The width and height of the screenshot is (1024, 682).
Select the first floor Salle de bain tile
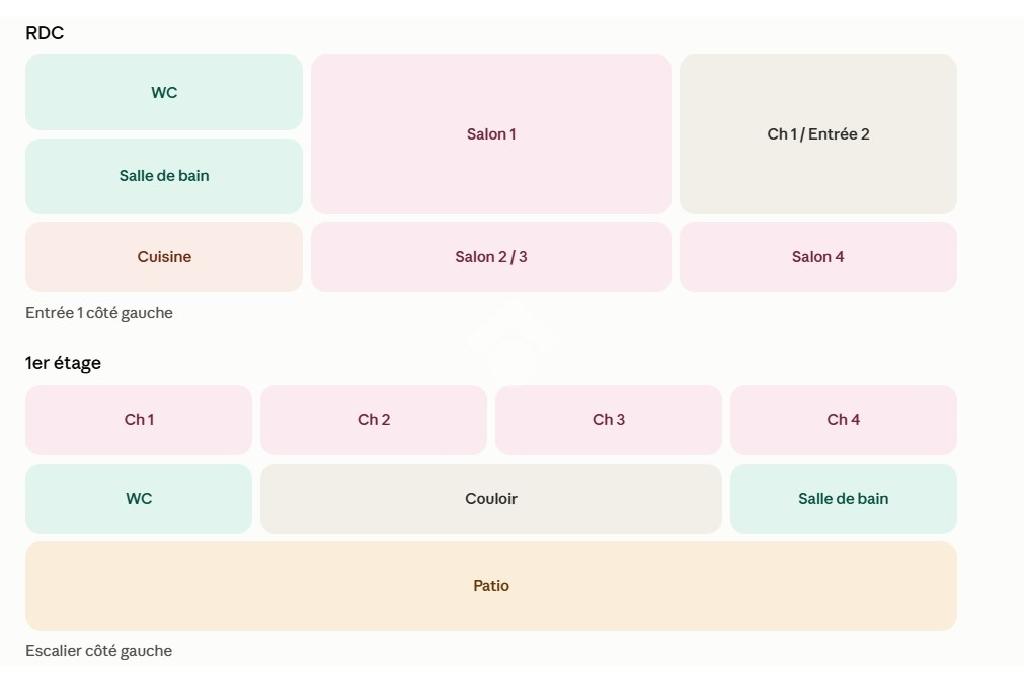click(x=844, y=498)
